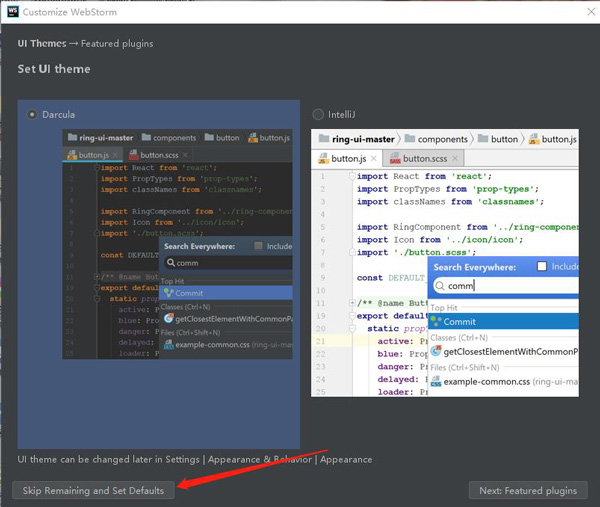
Task: Go to Next: Featured plugins
Action: click(528, 490)
